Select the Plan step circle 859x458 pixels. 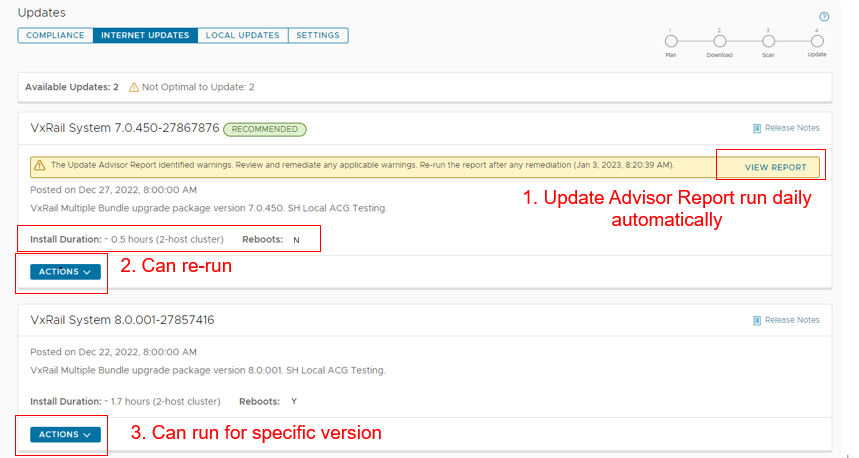[x=671, y=41]
